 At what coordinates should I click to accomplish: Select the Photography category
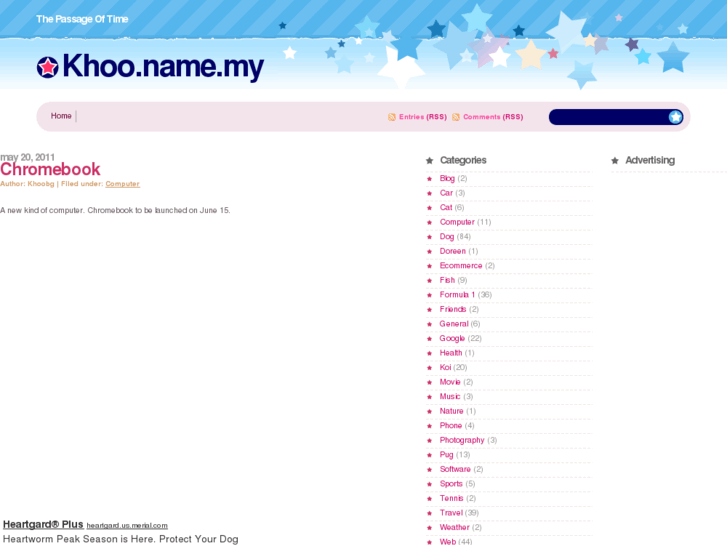click(x=462, y=440)
